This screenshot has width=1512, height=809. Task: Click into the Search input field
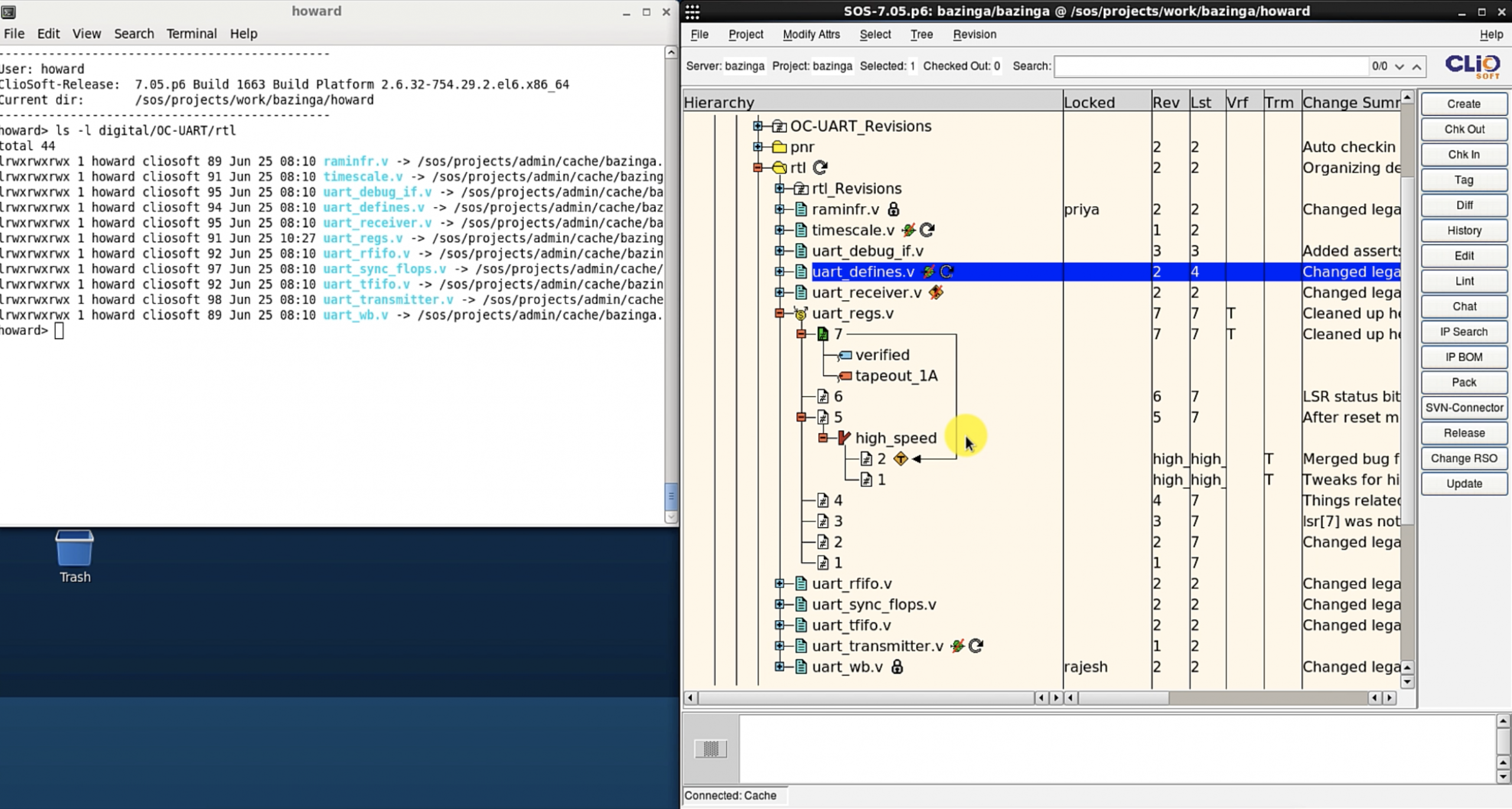(x=1211, y=66)
